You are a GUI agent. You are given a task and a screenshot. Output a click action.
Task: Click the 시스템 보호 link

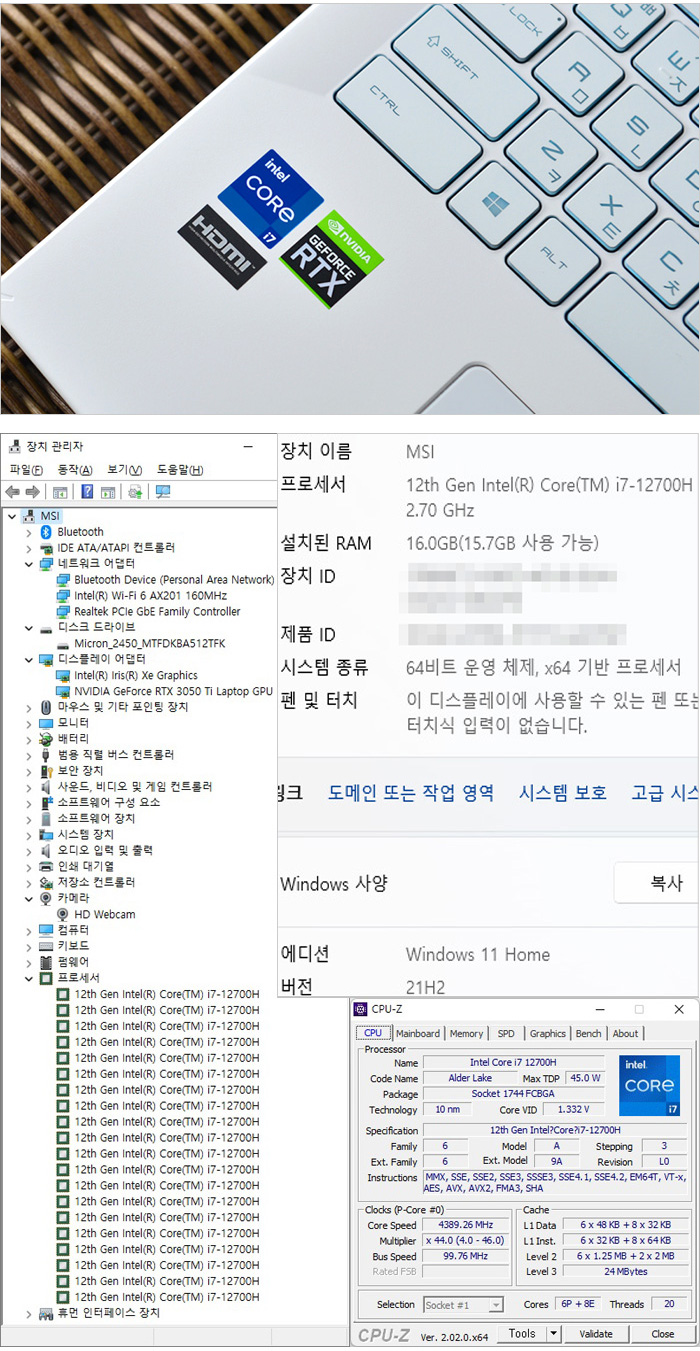(562, 793)
